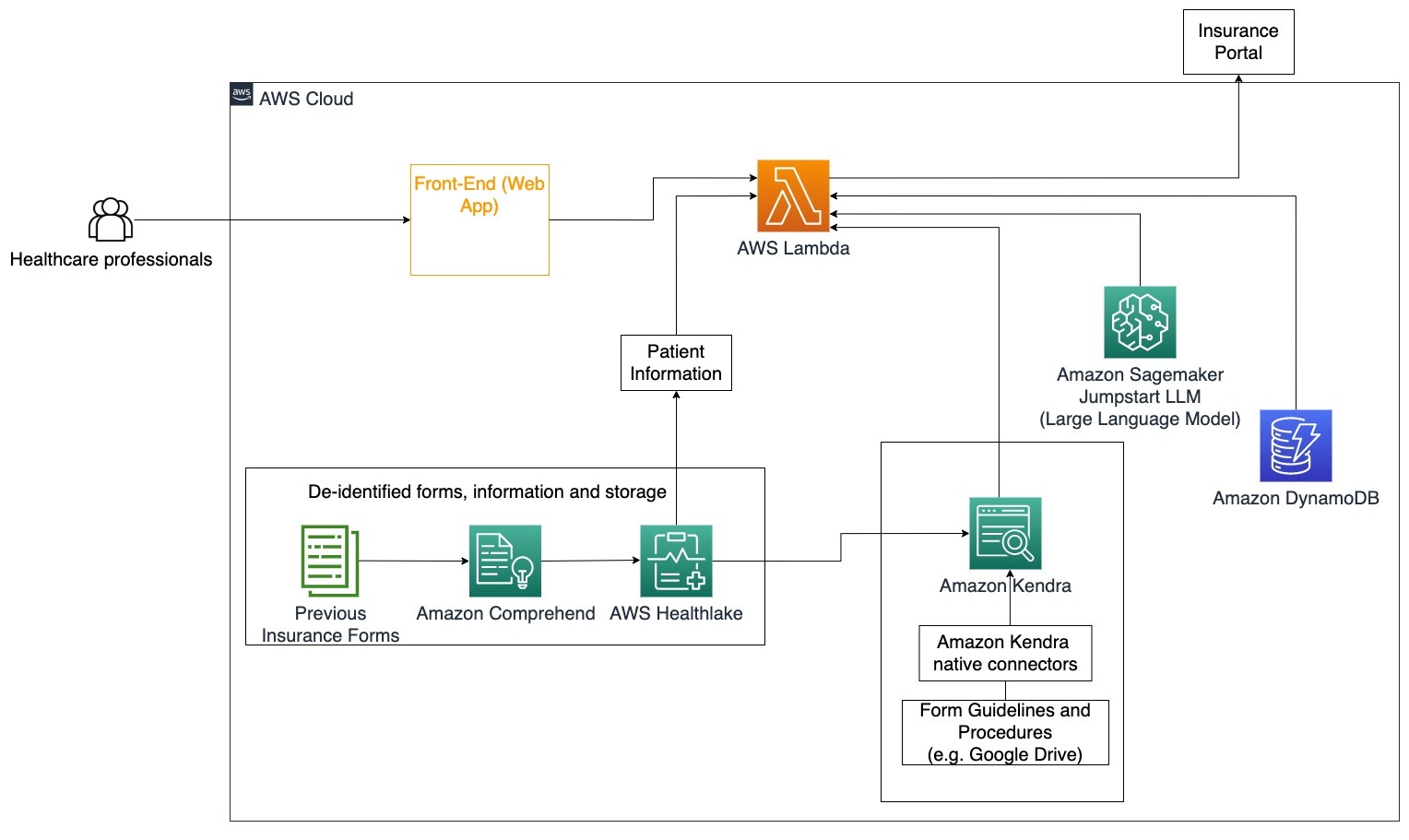1409x840 pixels.
Task: Click the 'Healthcare professionals' label
Action: pyautogui.click(x=111, y=259)
